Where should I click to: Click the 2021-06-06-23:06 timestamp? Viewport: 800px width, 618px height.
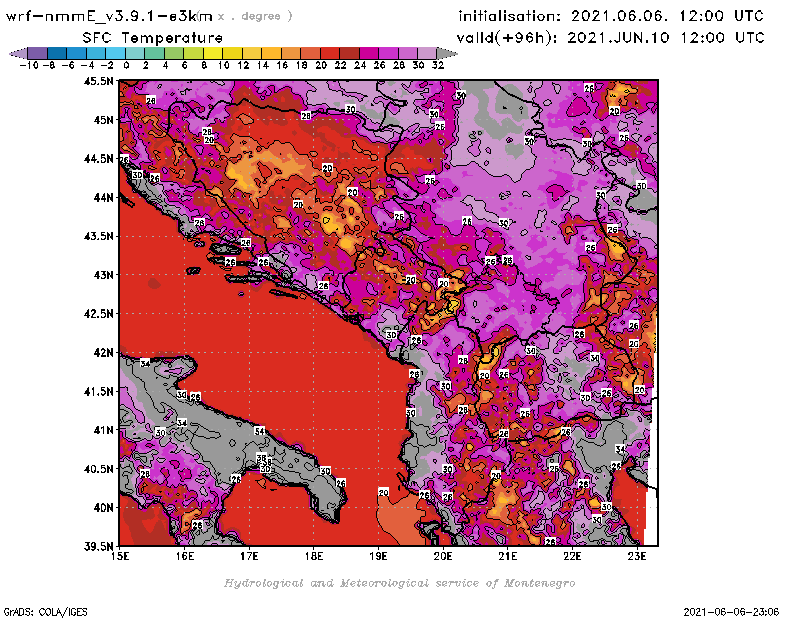733,610
